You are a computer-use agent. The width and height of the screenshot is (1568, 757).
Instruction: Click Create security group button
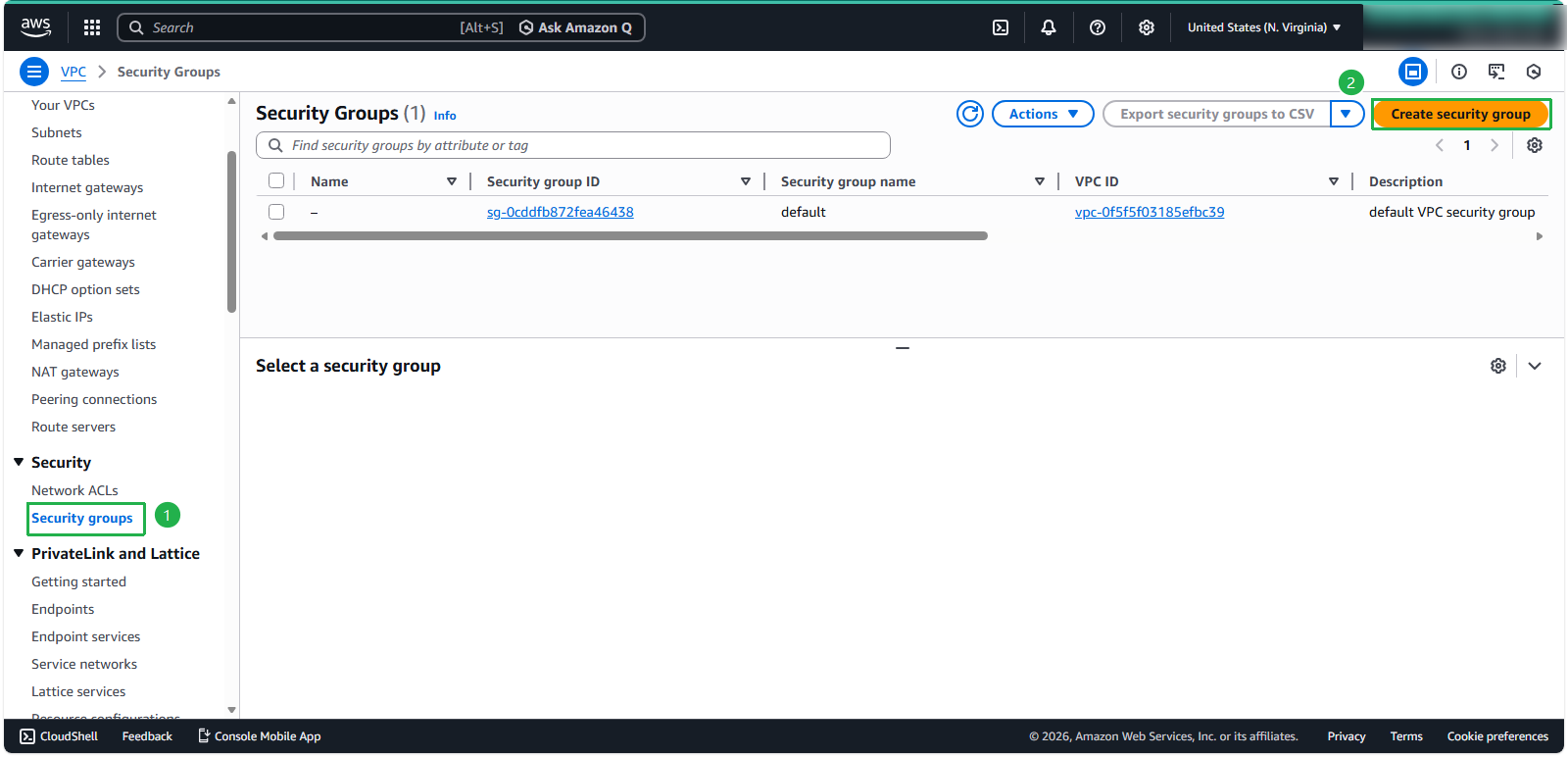pos(1460,114)
